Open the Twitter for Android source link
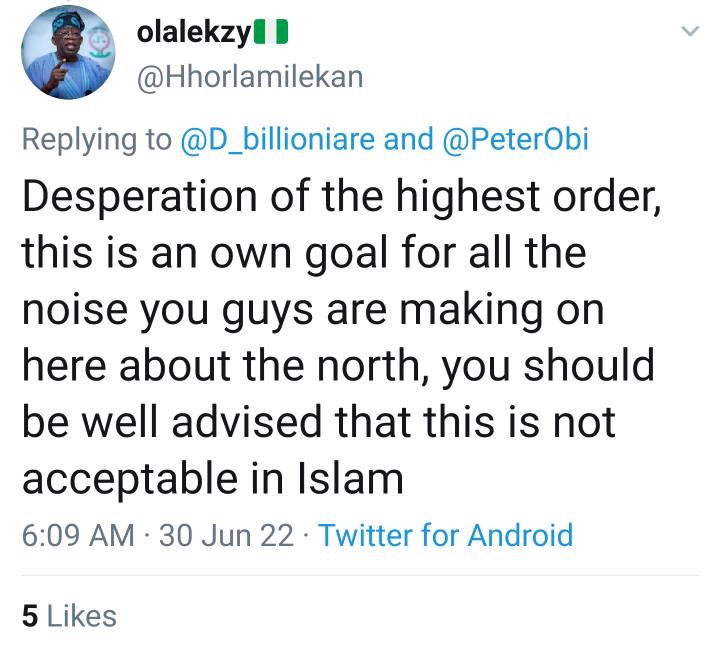This screenshot has width=720, height=651. 445,535
